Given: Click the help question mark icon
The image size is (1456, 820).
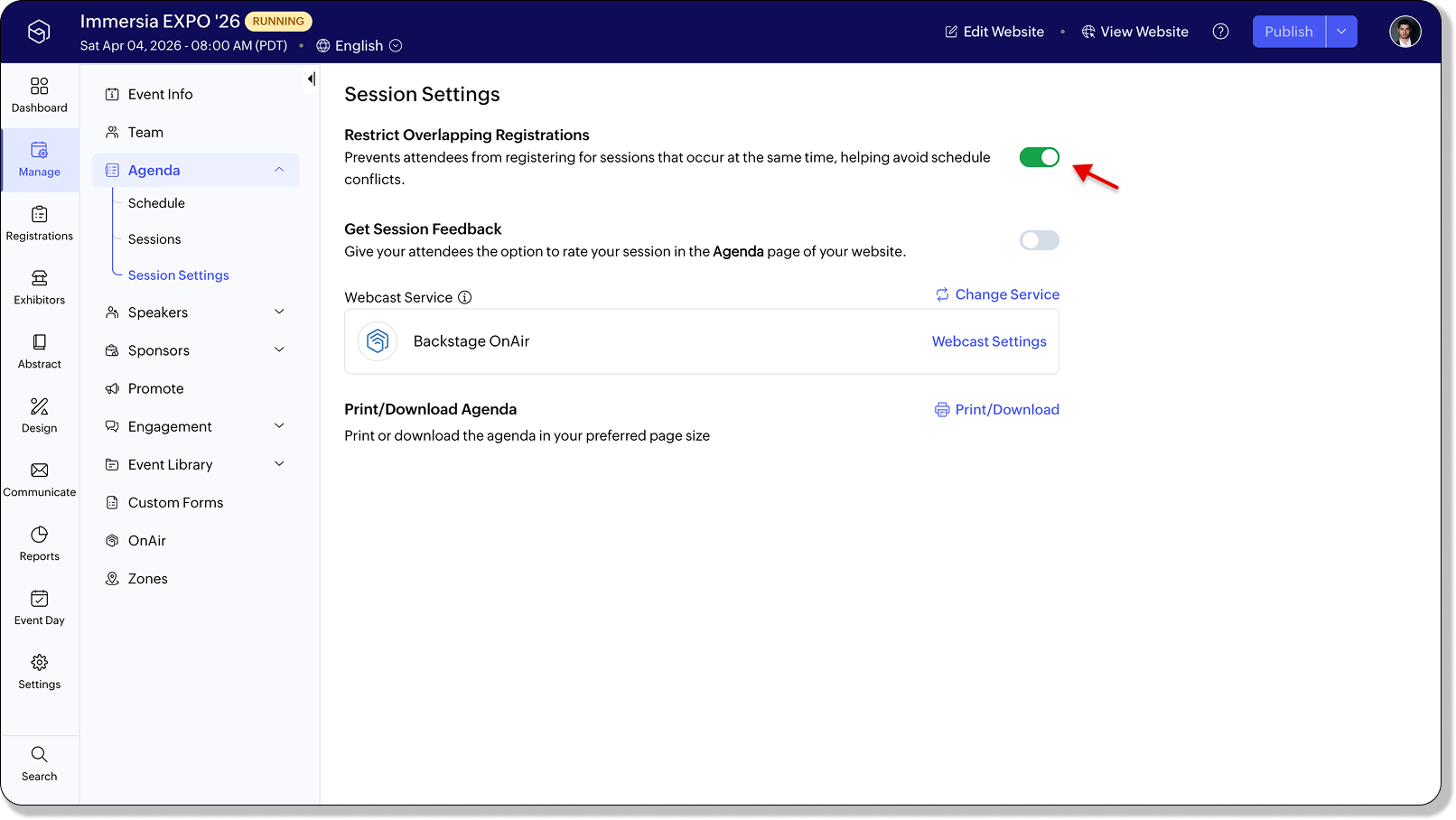Looking at the screenshot, I should 1220,32.
